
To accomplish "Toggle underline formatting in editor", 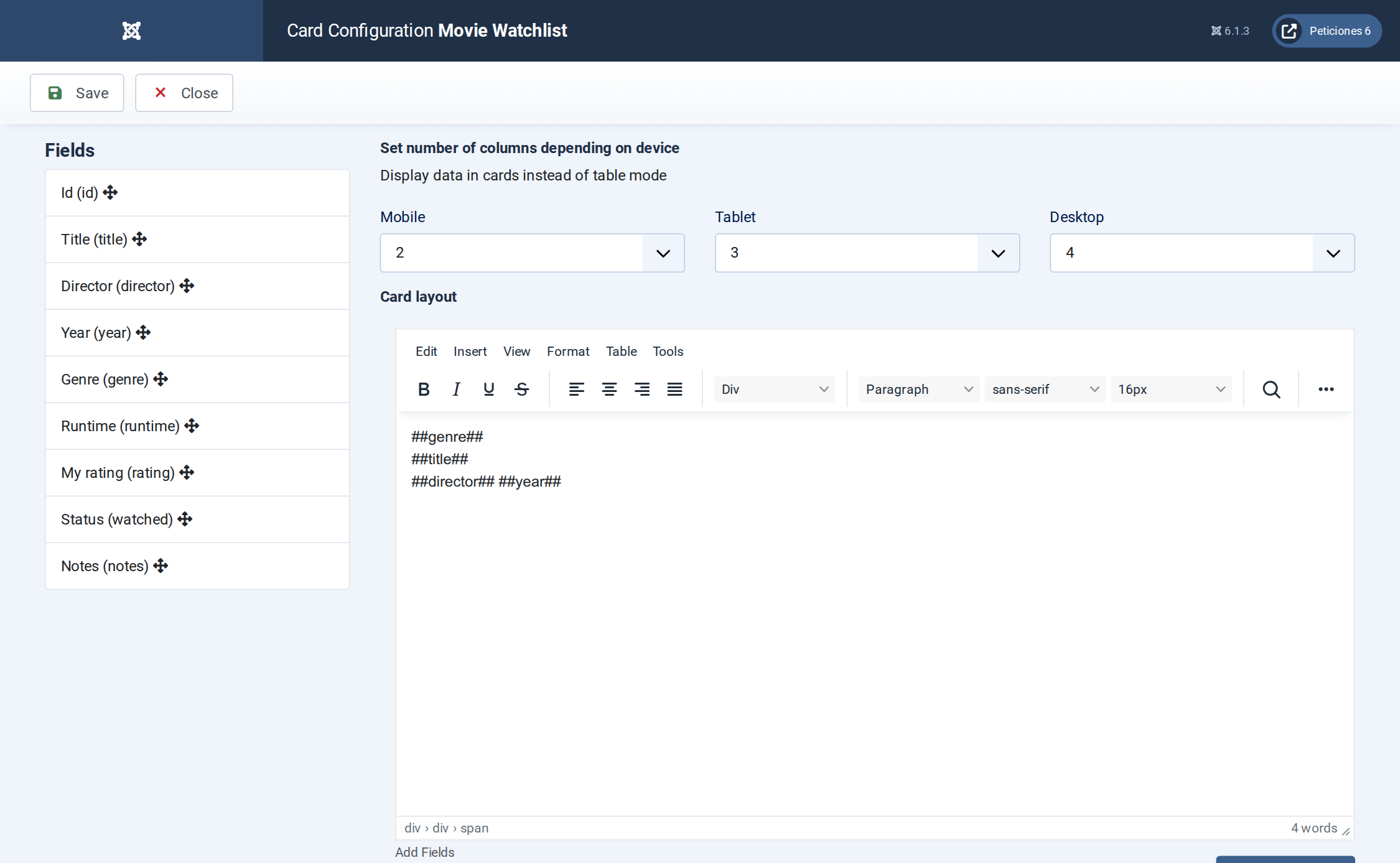I will (489, 390).
